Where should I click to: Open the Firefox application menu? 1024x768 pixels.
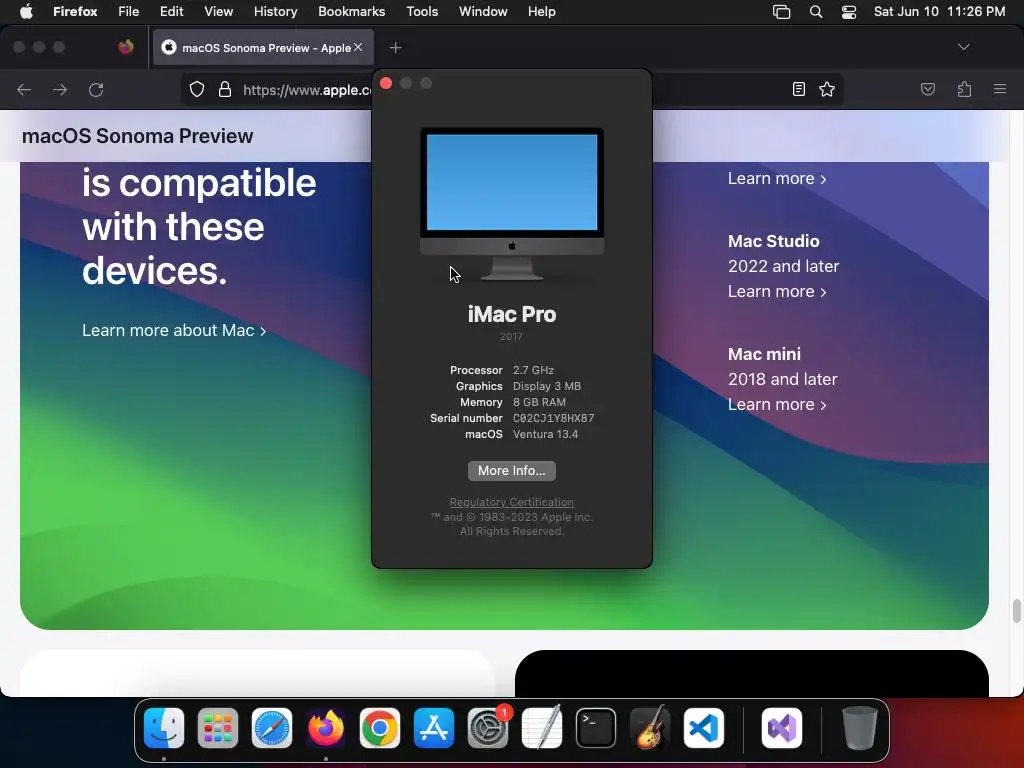pyautogui.click(x=75, y=12)
